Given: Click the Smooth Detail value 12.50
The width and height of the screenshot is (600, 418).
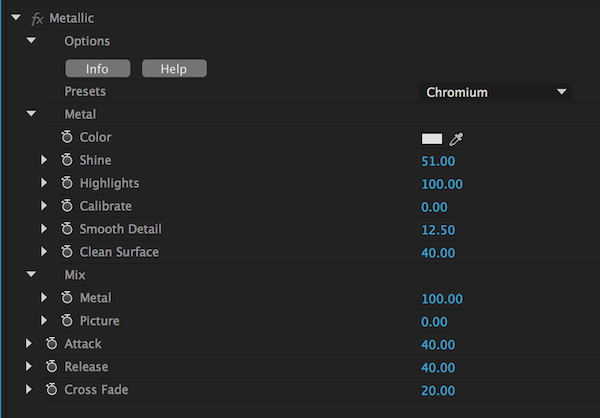Looking at the screenshot, I should (x=438, y=230).
